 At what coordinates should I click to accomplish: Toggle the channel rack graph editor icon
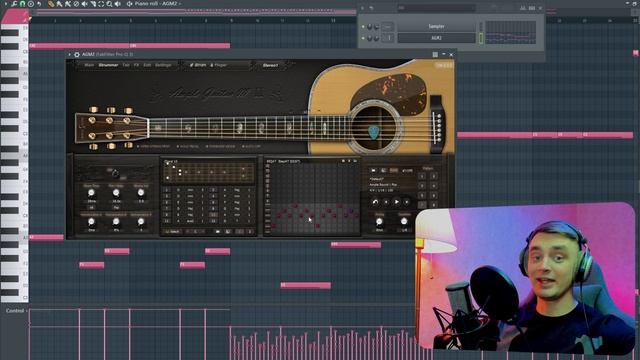point(523,8)
